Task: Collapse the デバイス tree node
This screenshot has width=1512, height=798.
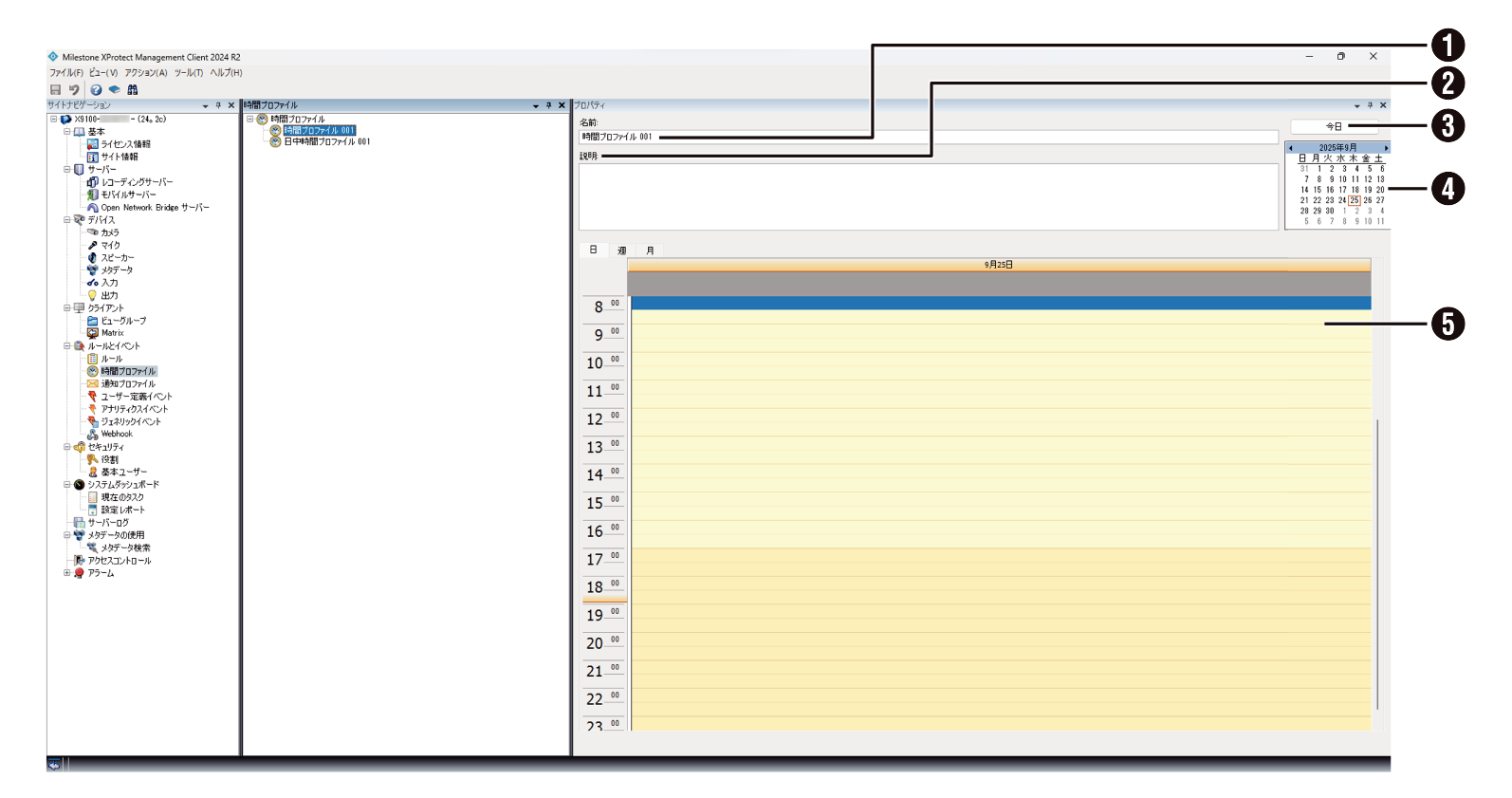Action: [67, 220]
